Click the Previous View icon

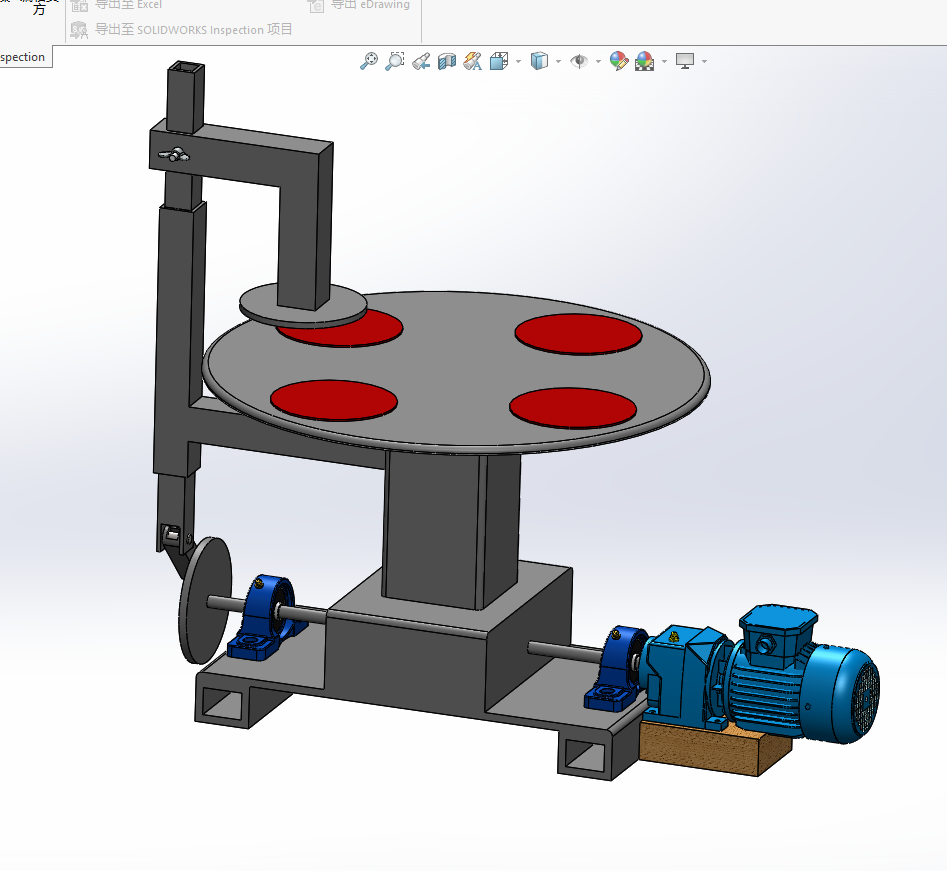(421, 61)
